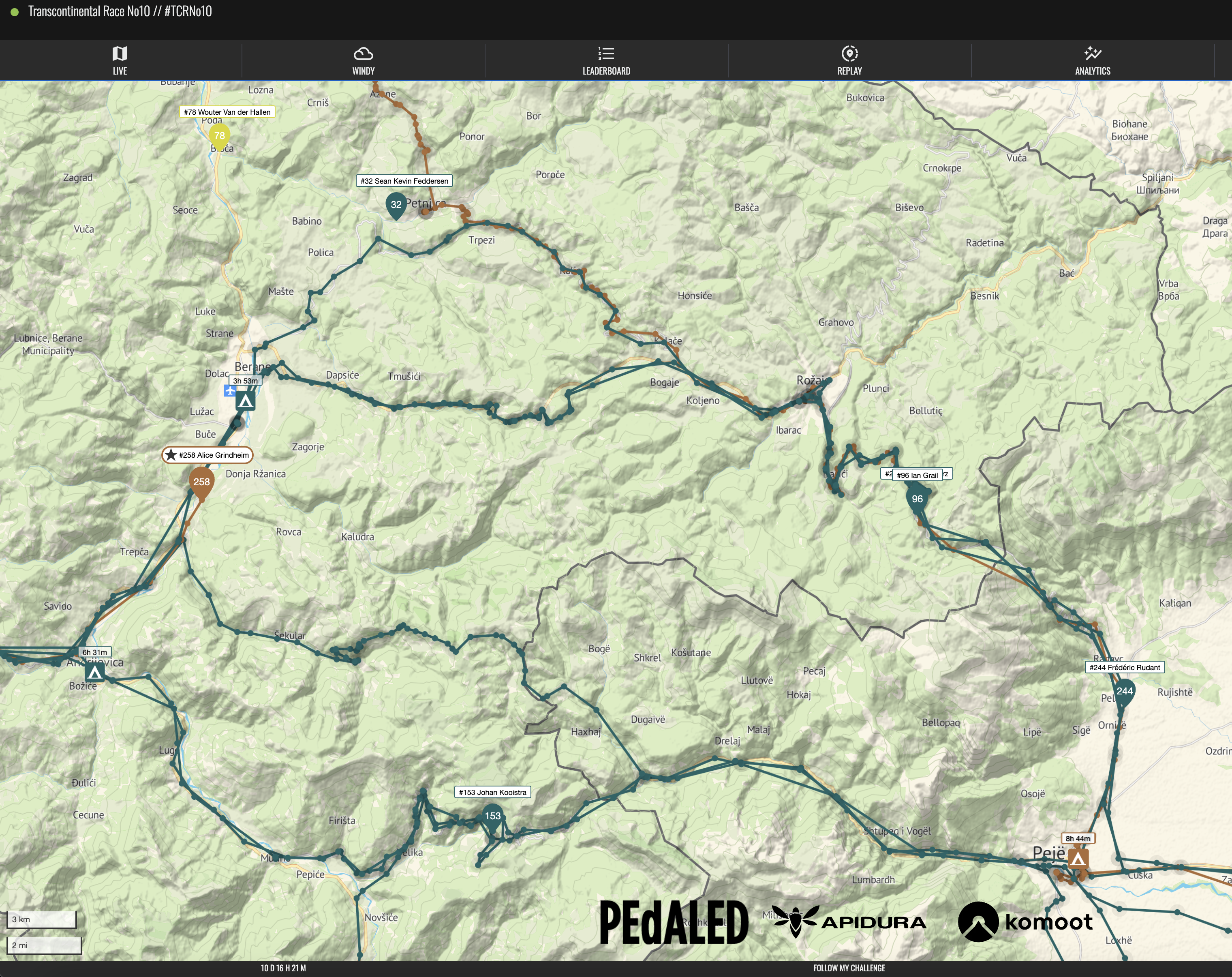Click the '#32 Sean Kevin Feddersen' label
The width and height of the screenshot is (1232, 977).
click(x=404, y=181)
